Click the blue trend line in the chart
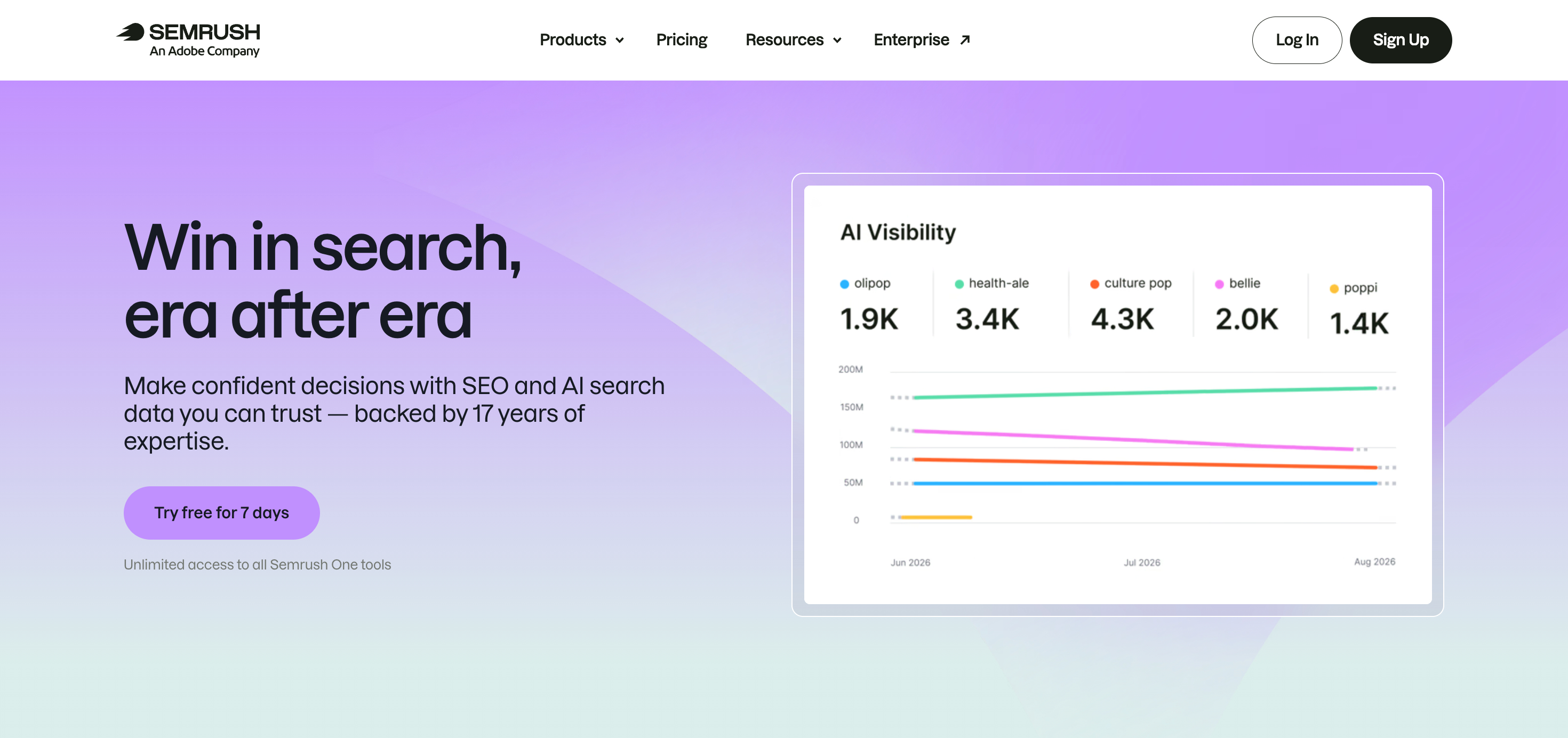 coord(1145,484)
